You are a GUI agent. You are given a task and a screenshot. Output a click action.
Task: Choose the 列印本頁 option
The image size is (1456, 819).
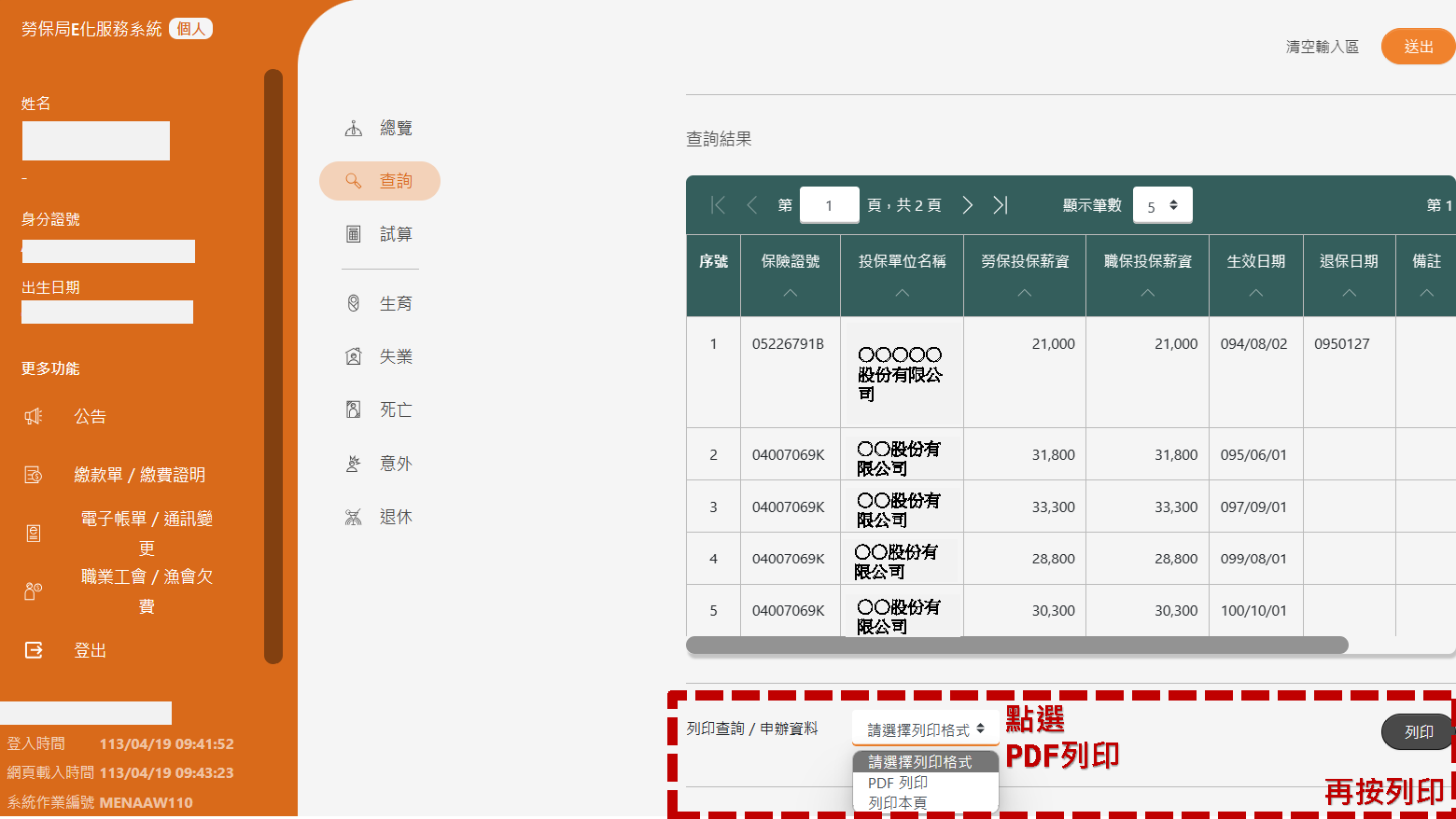(925, 802)
